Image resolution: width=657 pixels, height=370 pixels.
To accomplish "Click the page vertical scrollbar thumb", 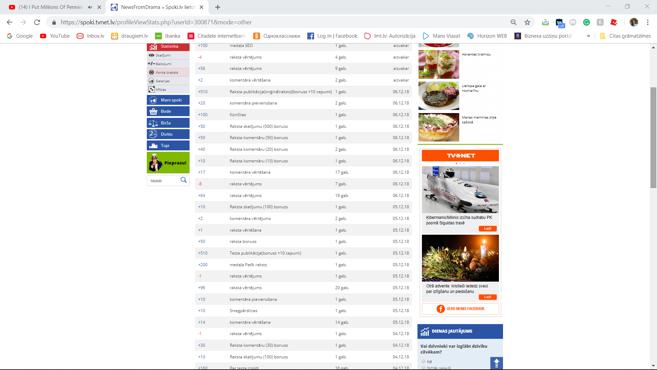I will pyautogui.click(x=653, y=137).
